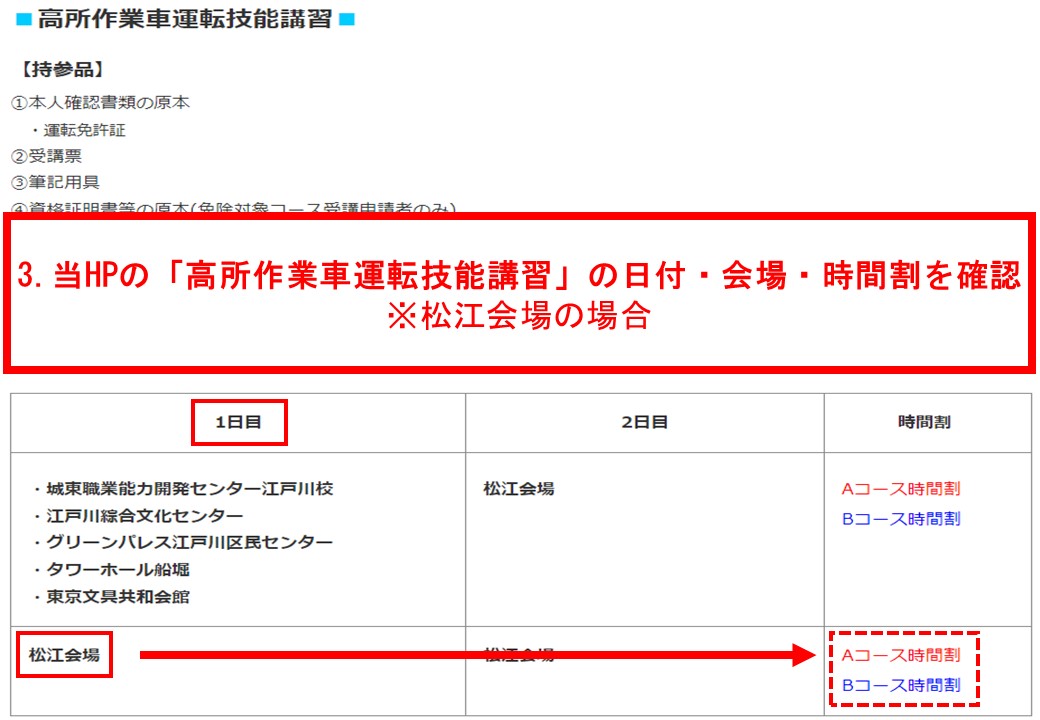Click the blue square left of the heading
The width and height of the screenshot is (1040, 720).
[23, 20]
